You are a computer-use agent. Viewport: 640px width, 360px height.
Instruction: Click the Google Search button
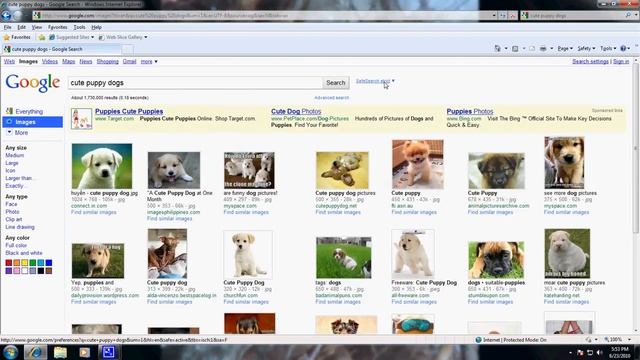click(336, 83)
